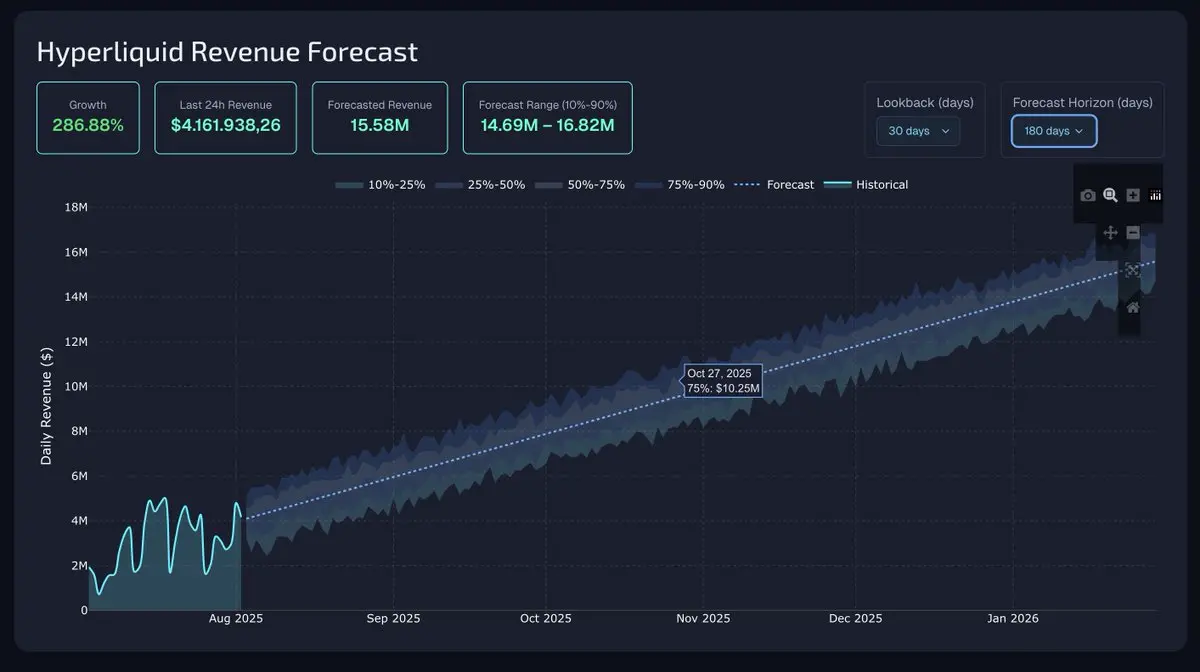Click the Oct 2025 x-axis label
Image resolution: width=1200 pixels, height=672 pixels.
[544, 619]
